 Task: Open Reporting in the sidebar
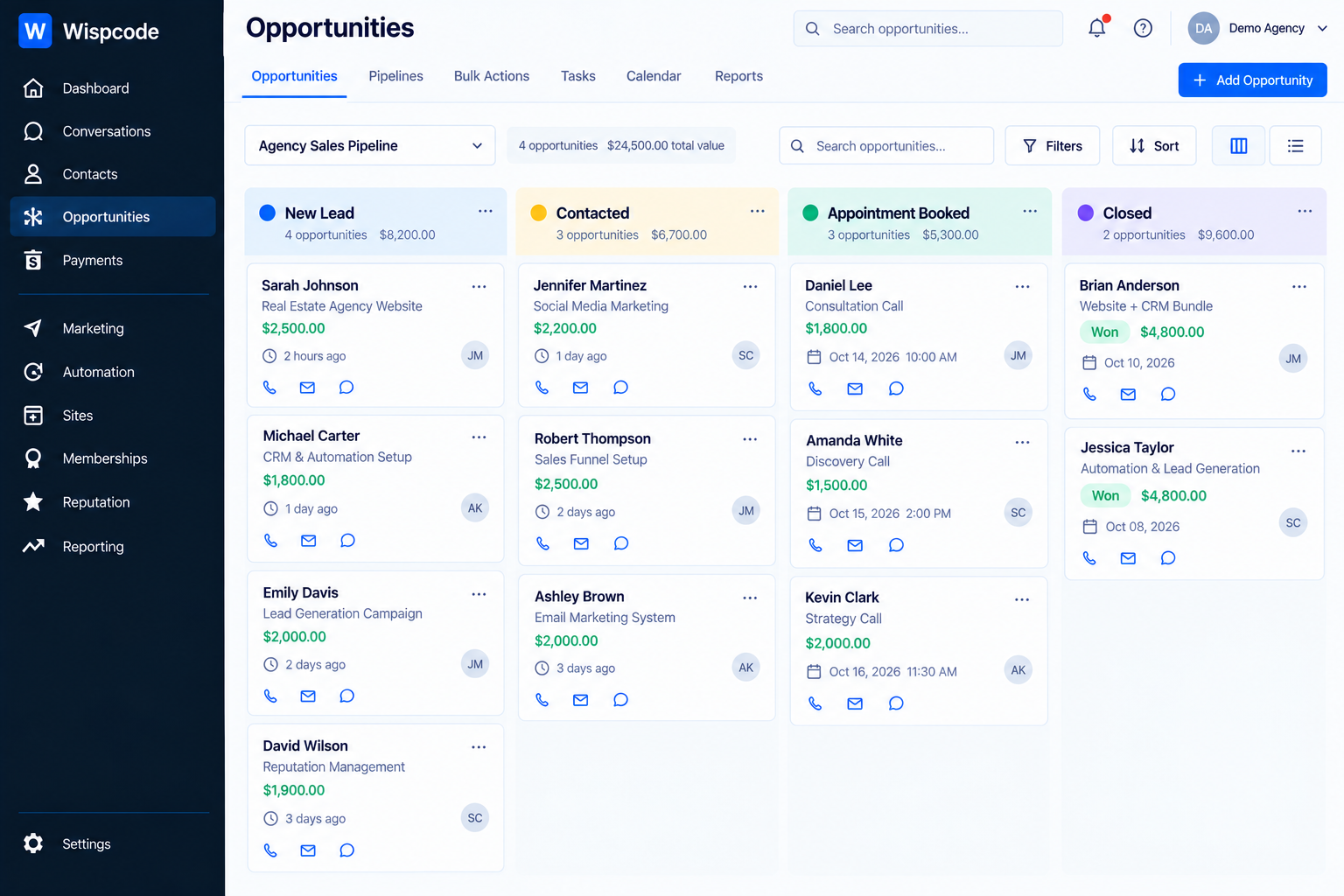point(113,546)
